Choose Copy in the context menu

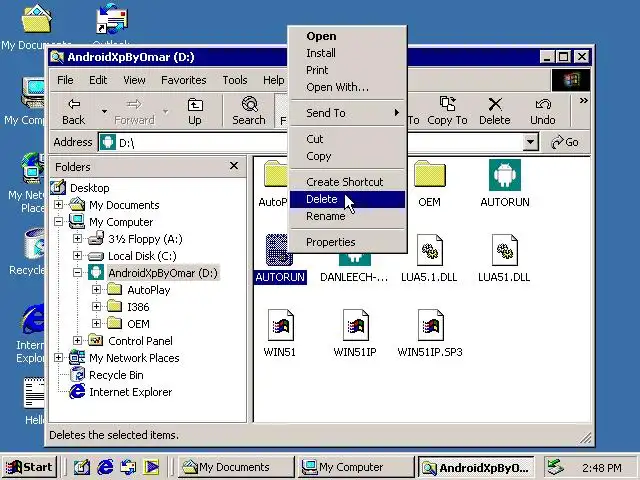347,156
